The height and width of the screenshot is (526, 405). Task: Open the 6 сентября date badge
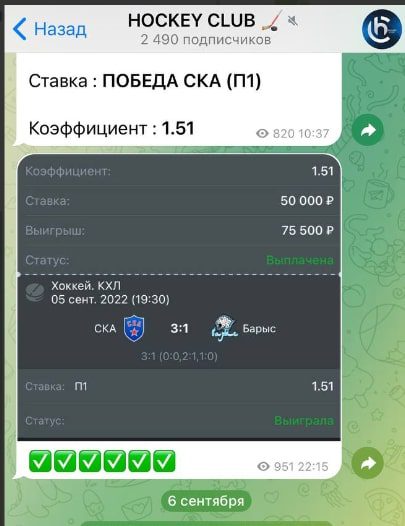tap(206, 501)
